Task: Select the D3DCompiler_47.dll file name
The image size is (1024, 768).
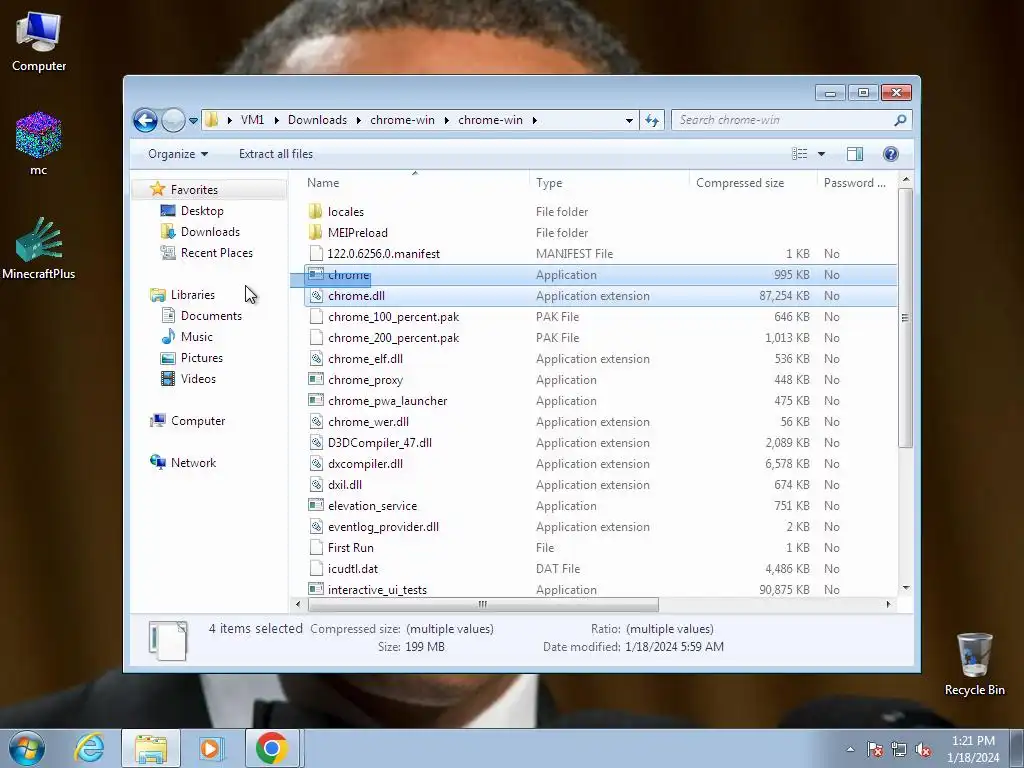Action: 379,443
